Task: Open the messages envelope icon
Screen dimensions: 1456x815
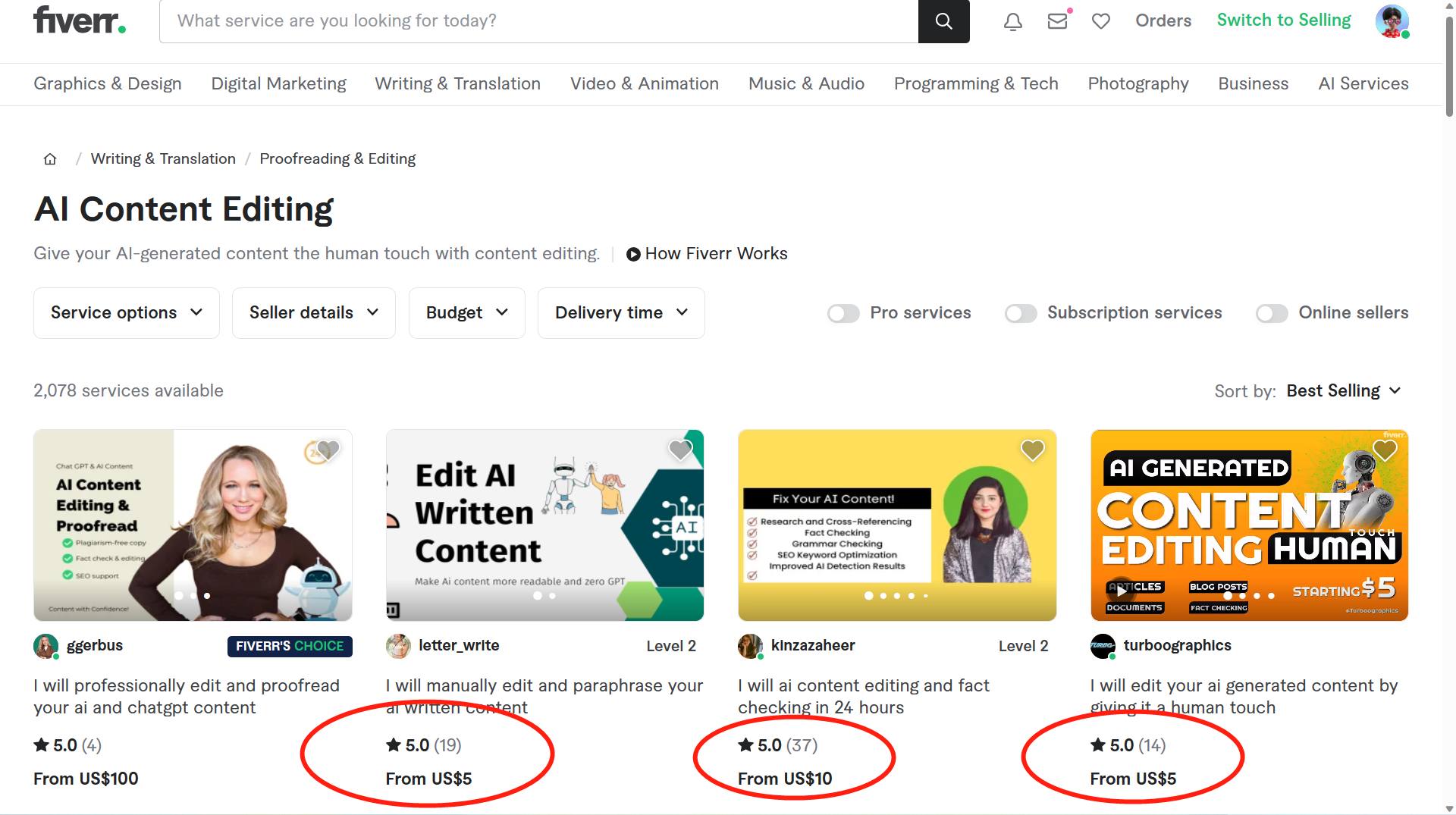Action: tap(1057, 21)
